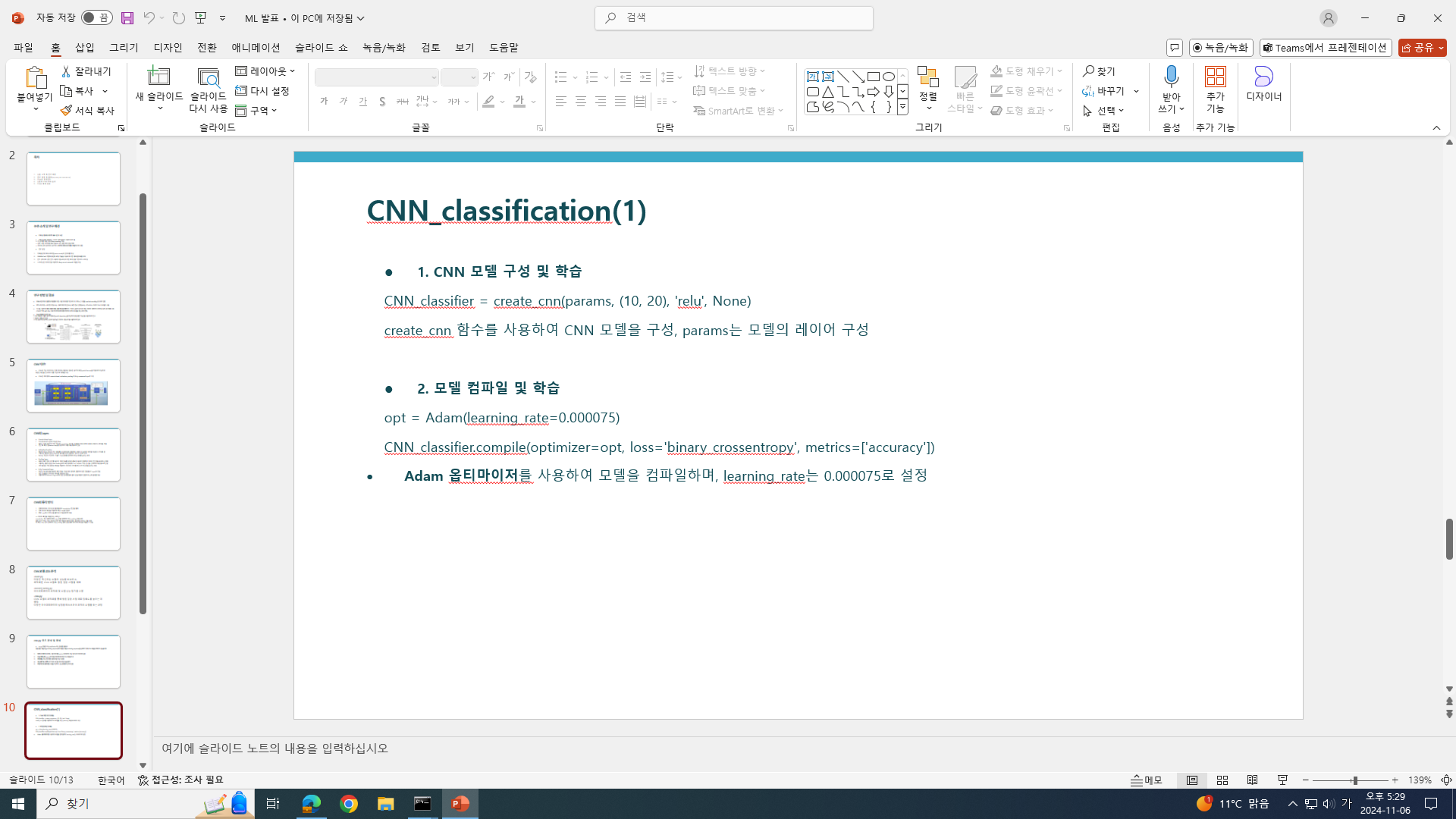The width and height of the screenshot is (1456, 819).
Task: Toggle the AutoSave (자동 저장) switch
Action: point(96,17)
